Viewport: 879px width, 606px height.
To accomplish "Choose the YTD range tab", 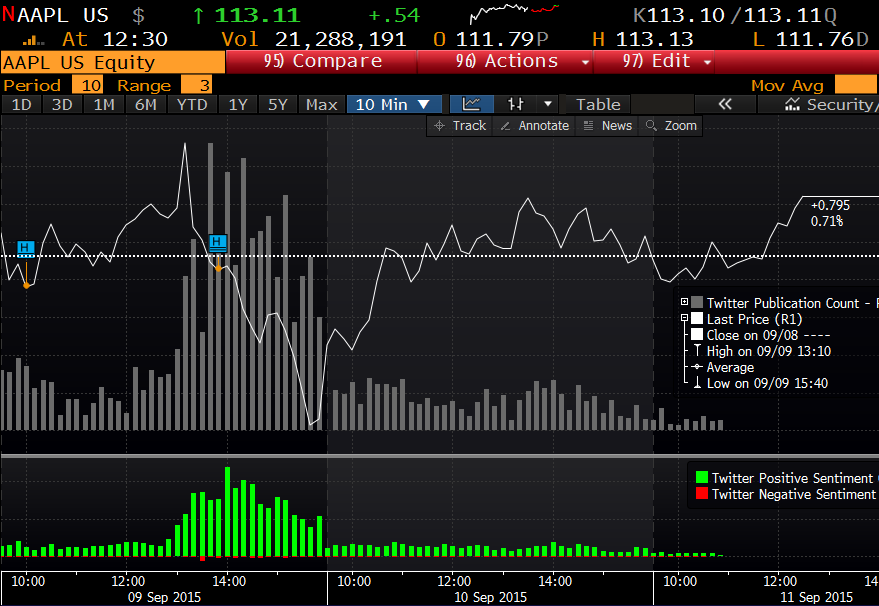I will (192, 104).
